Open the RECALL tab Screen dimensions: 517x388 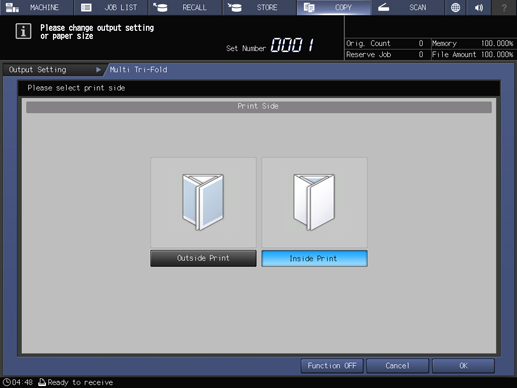pyautogui.click(x=185, y=7)
